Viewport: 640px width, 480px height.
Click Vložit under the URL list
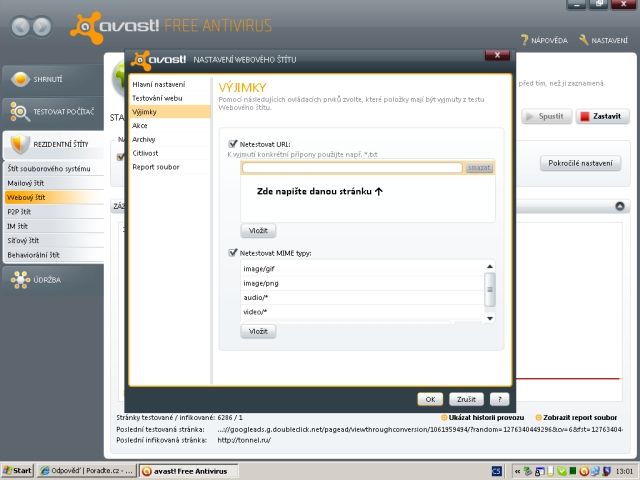point(258,231)
